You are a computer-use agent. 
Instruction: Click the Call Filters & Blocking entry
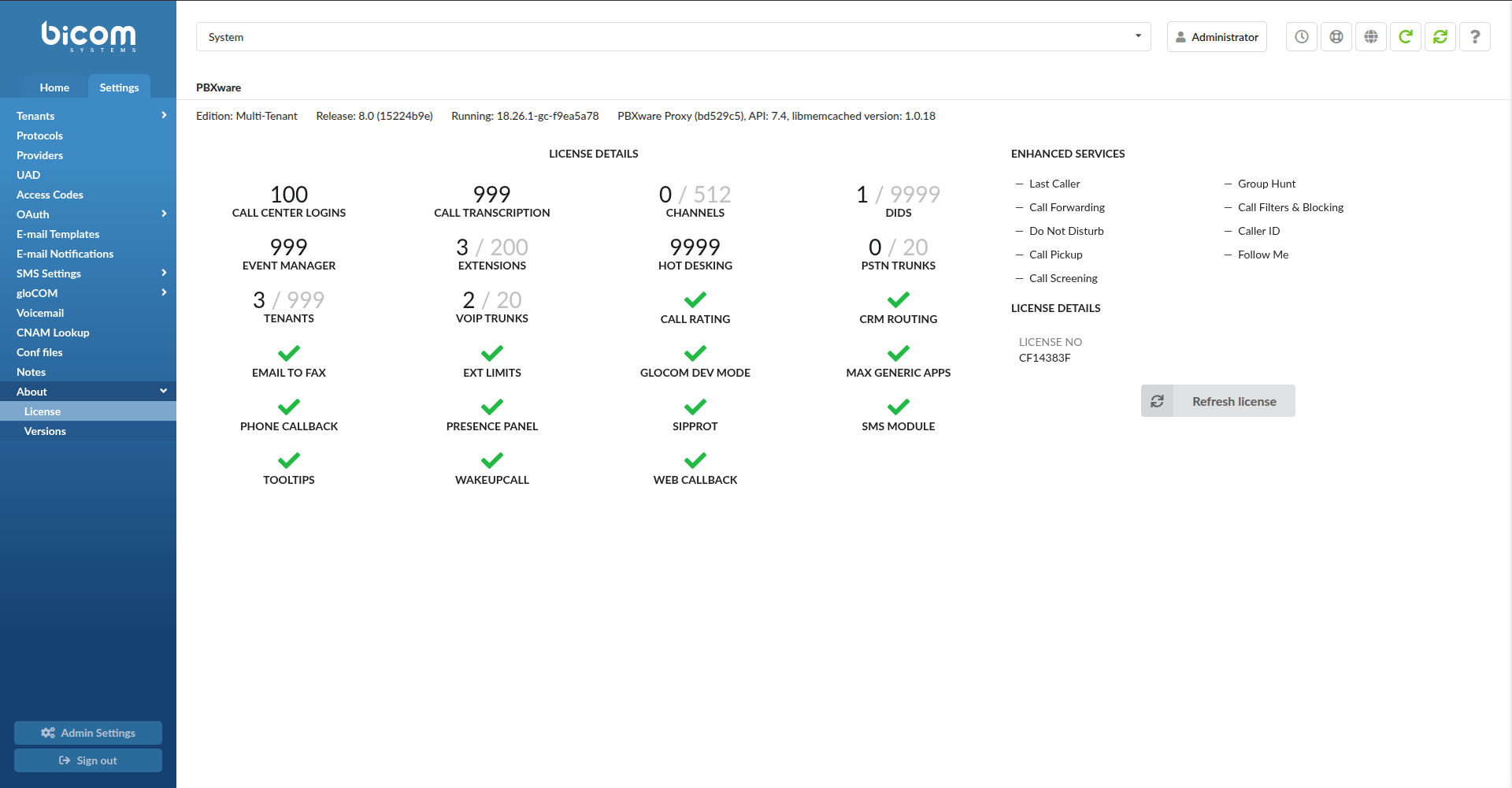[1291, 207]
